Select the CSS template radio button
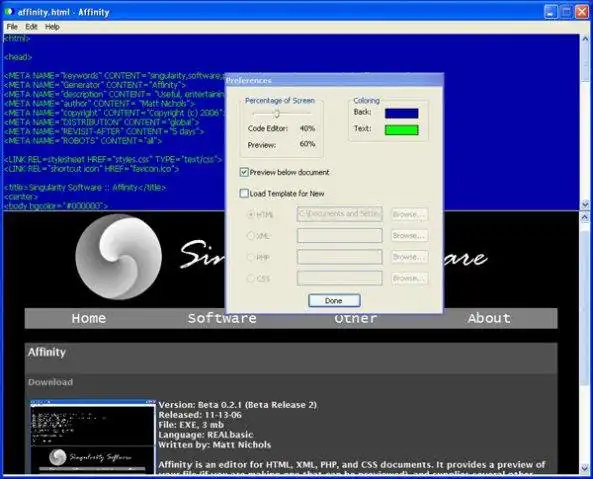Image resolution: width=593 pixels, height=479 pixels. point(250,279)
